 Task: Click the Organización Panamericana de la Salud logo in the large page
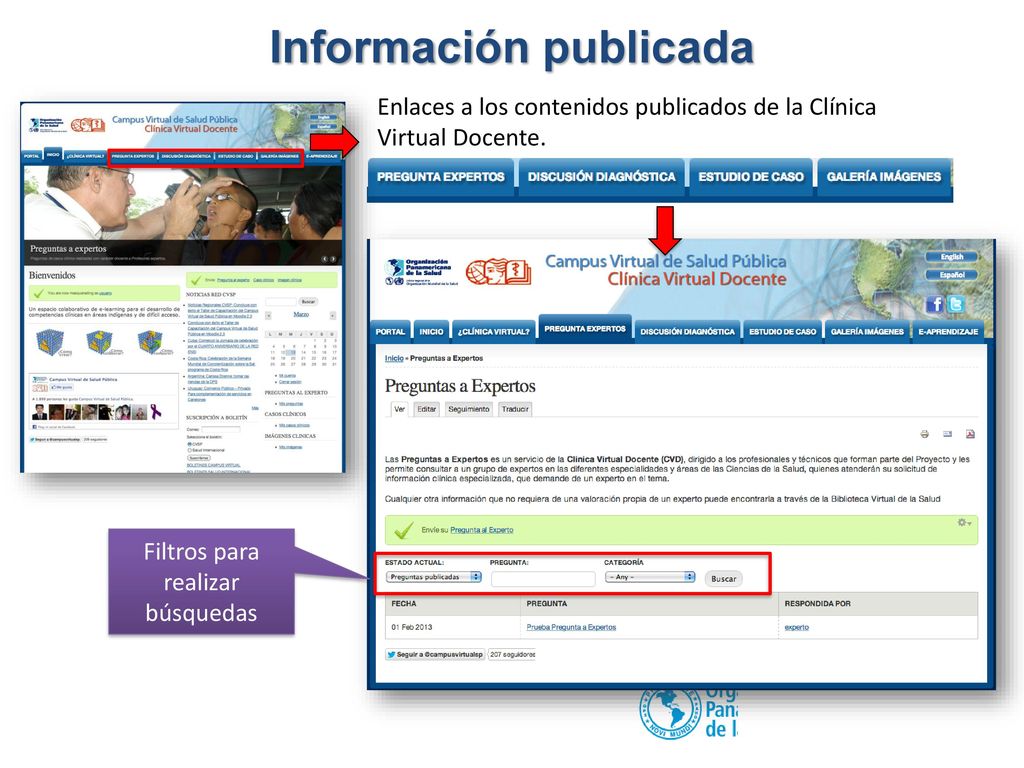click(x=421, y=272)
